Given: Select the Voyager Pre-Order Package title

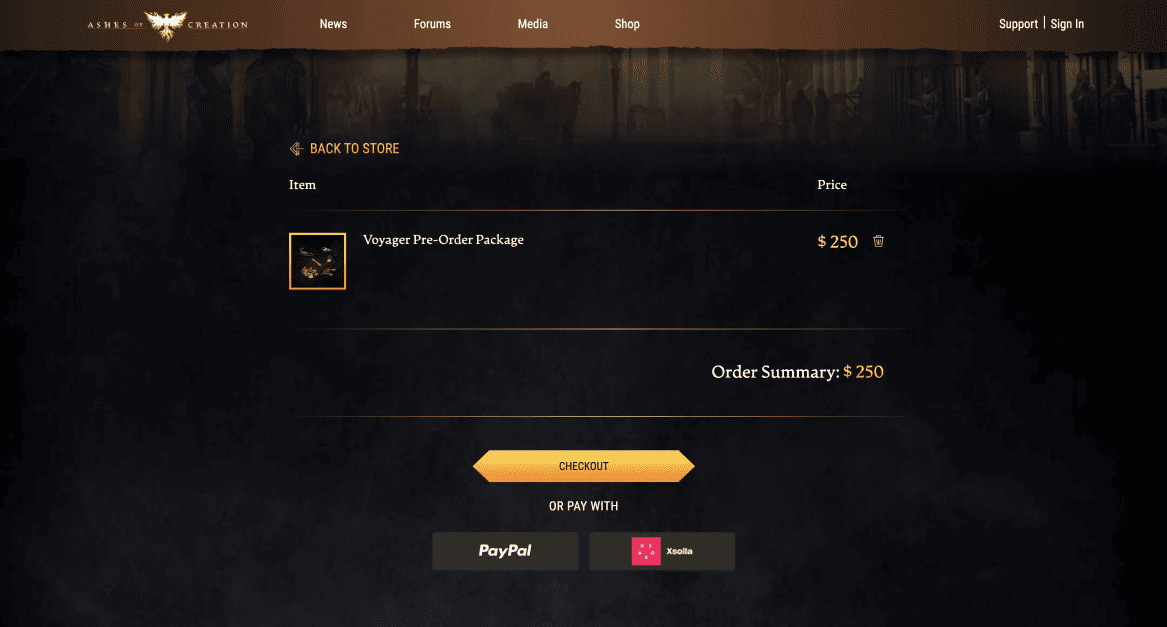Looking at the screenshot, I should pos(443,240).
